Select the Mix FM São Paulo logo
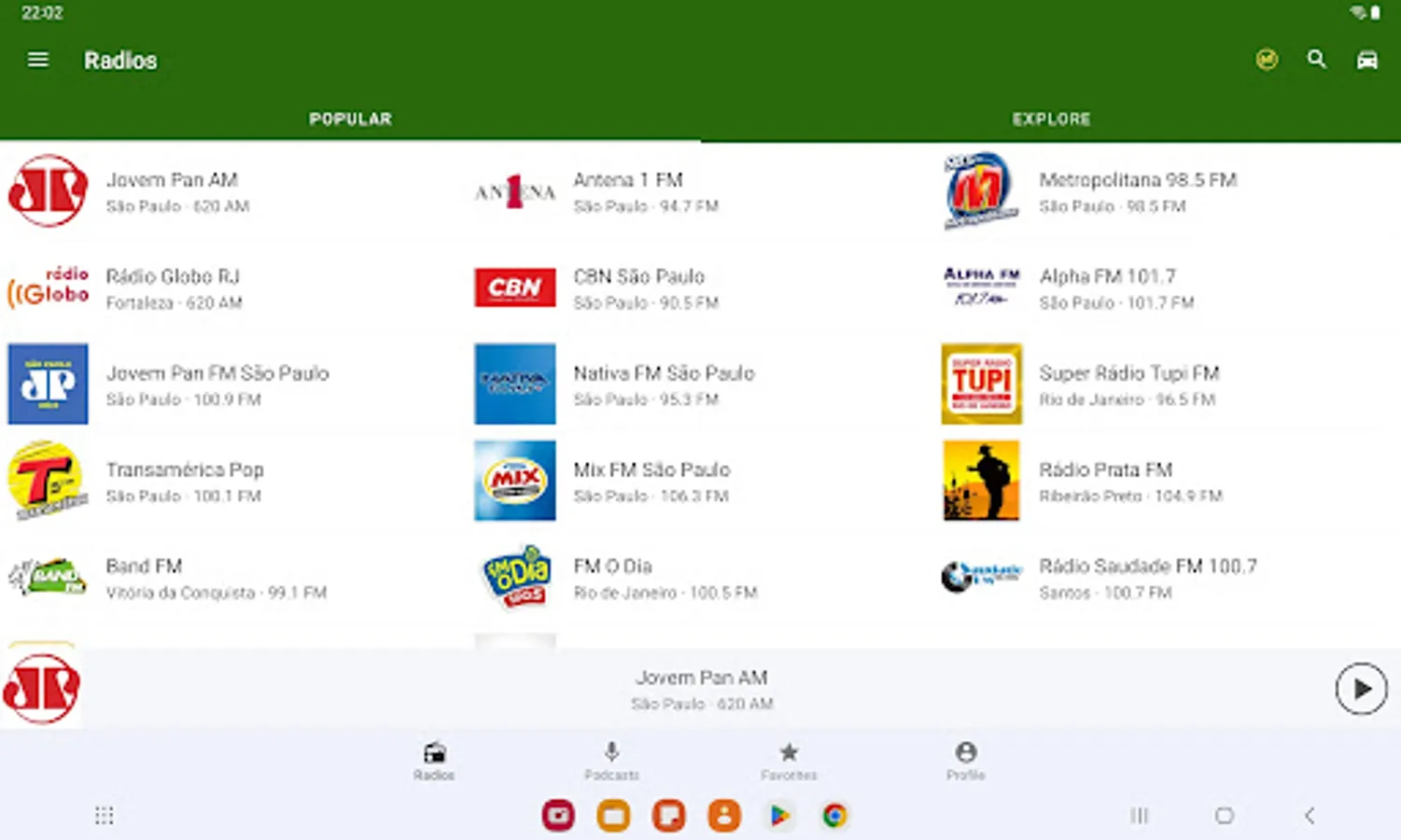 pos(514,480)
